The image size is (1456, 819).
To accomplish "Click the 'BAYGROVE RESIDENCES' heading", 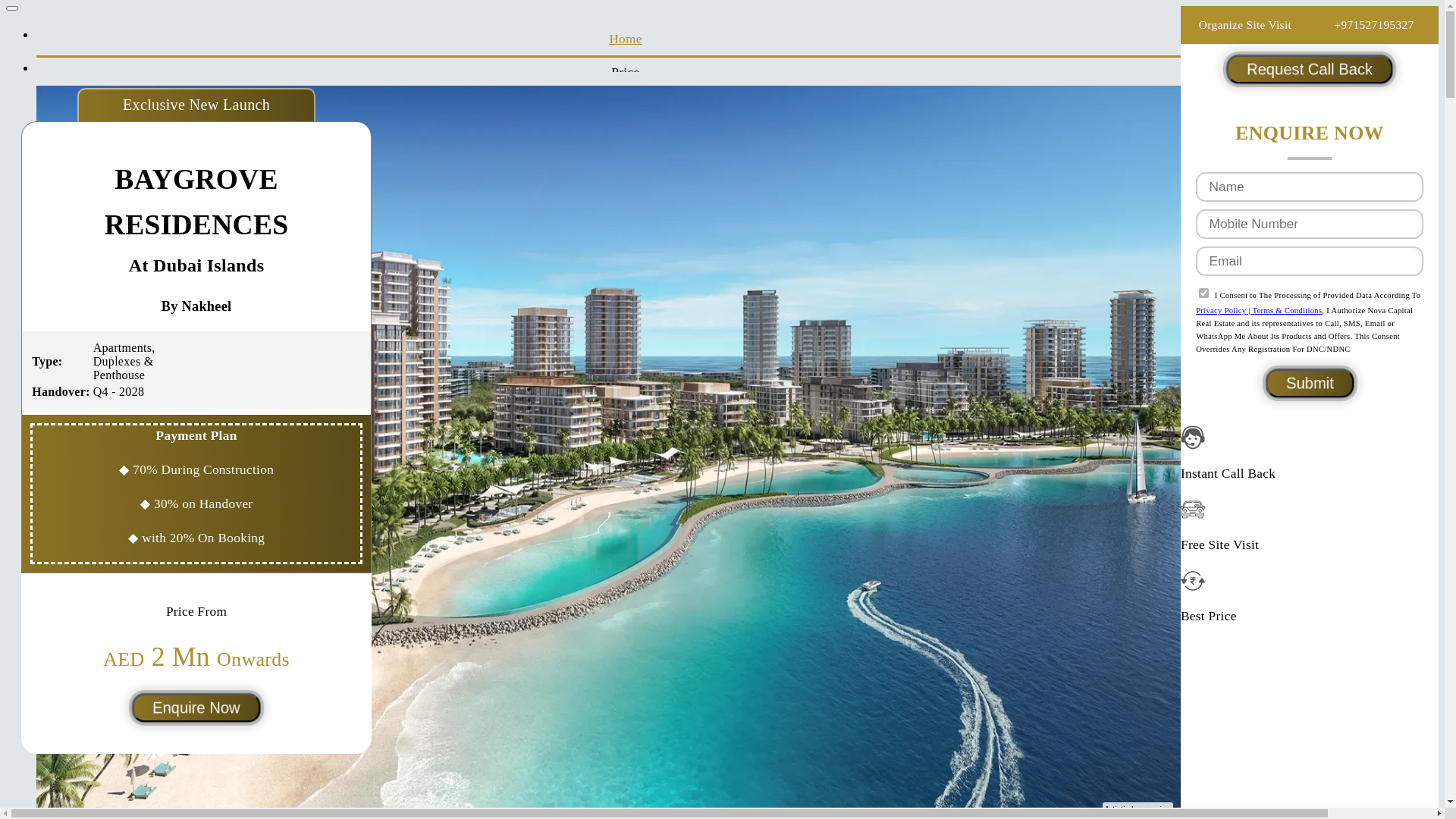I will click(196, 202).
